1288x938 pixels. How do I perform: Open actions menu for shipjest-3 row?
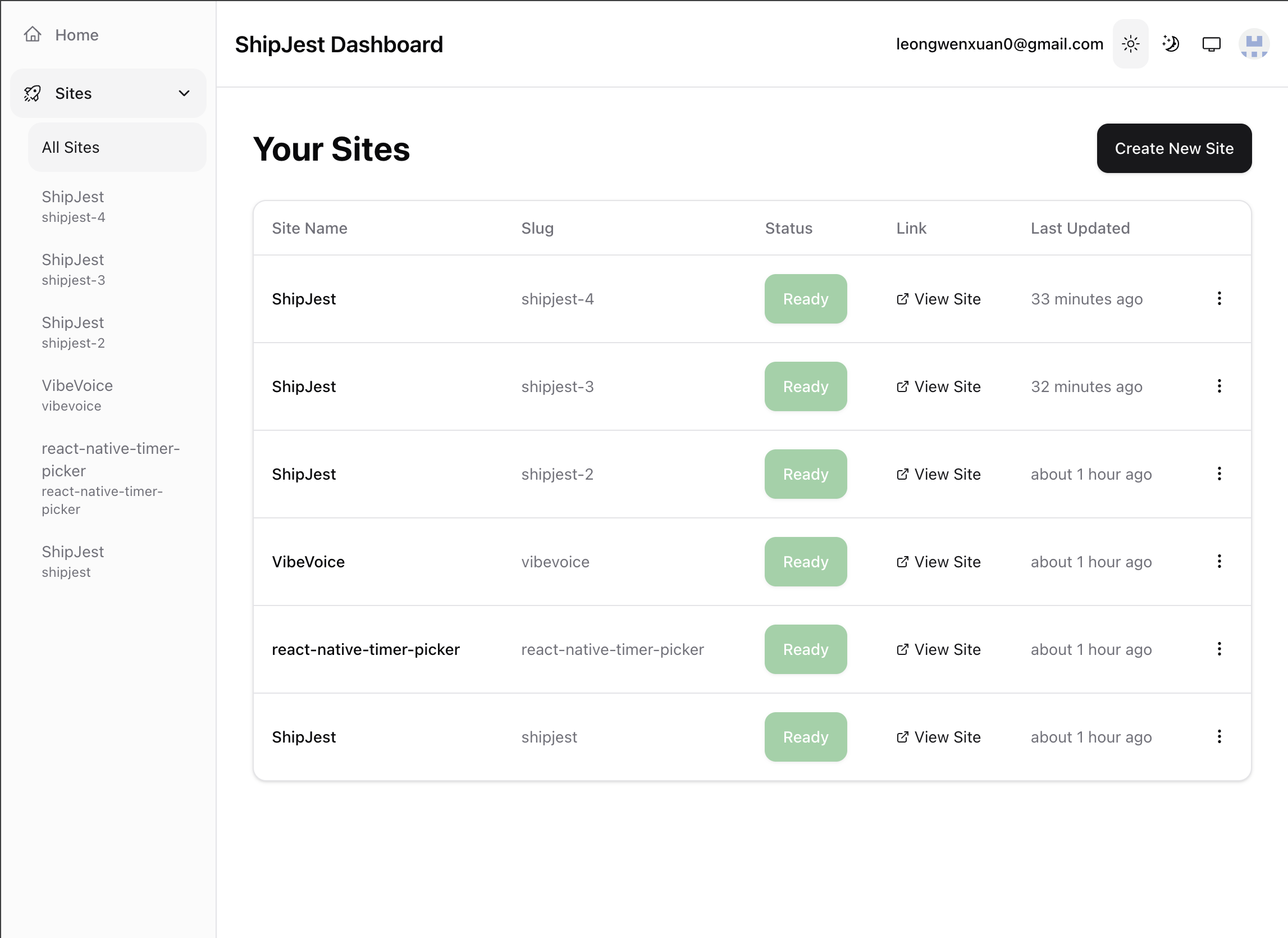tap(1219, 386)
